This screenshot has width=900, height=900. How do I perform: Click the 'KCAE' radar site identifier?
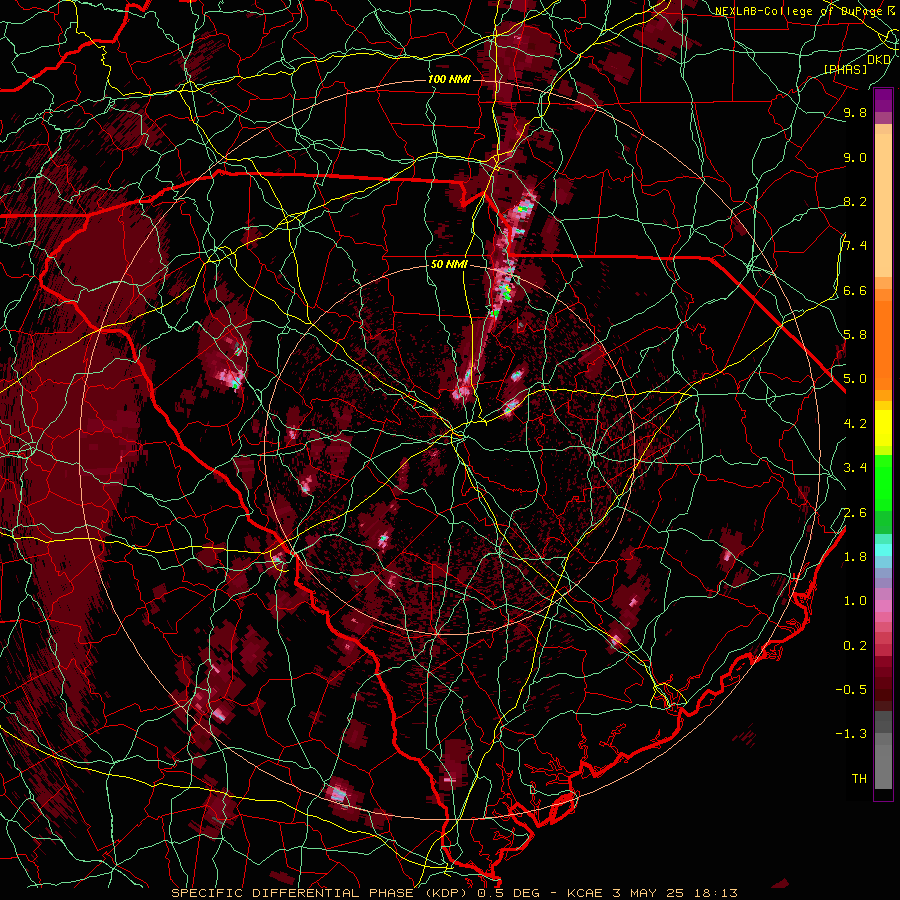(x=585, y=893)
